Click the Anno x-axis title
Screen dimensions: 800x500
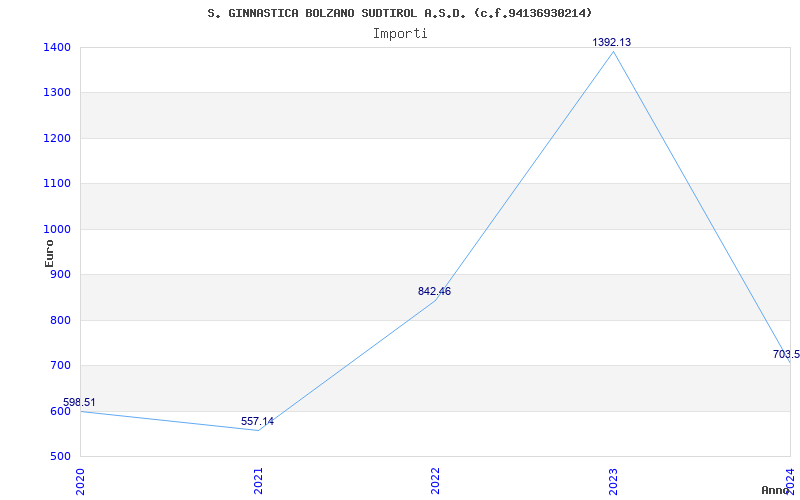[775, 490]
